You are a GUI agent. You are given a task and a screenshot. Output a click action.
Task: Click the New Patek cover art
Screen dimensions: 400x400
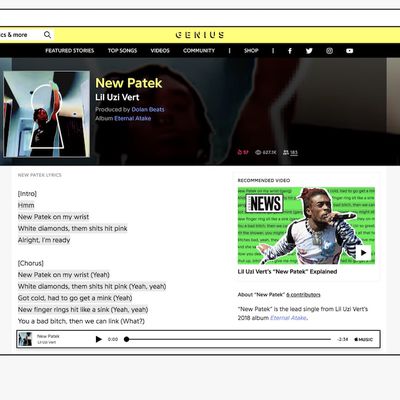tap(47, 114)
